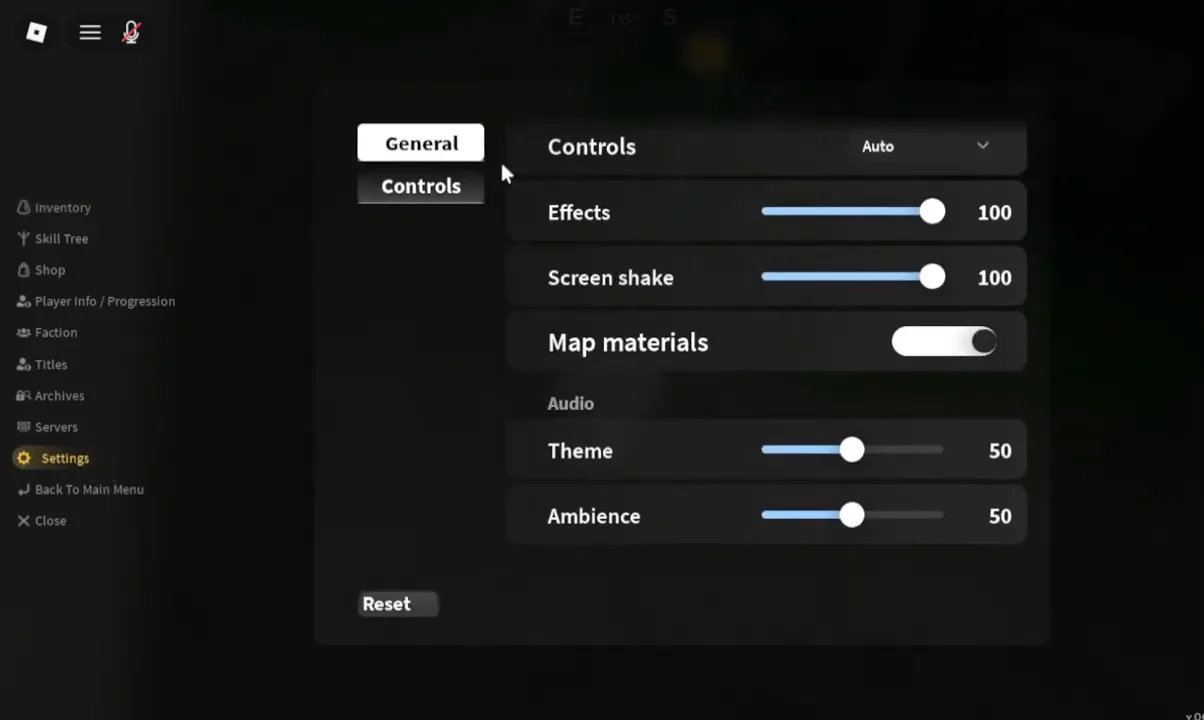Click the Player Info icon
This screenshot has width=1204, height=720.
23,301
